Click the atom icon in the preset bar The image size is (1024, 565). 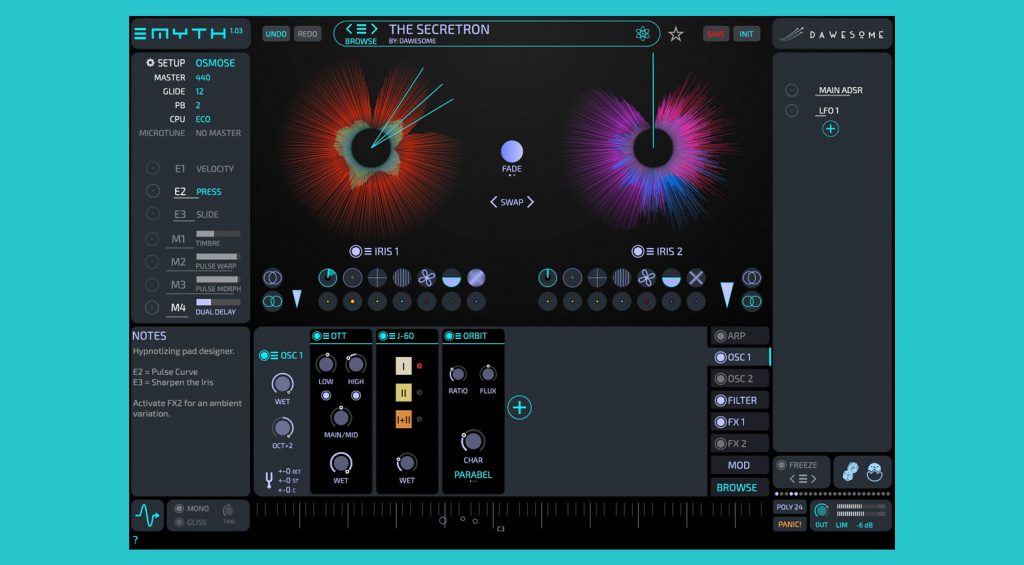tap(642, 34)
